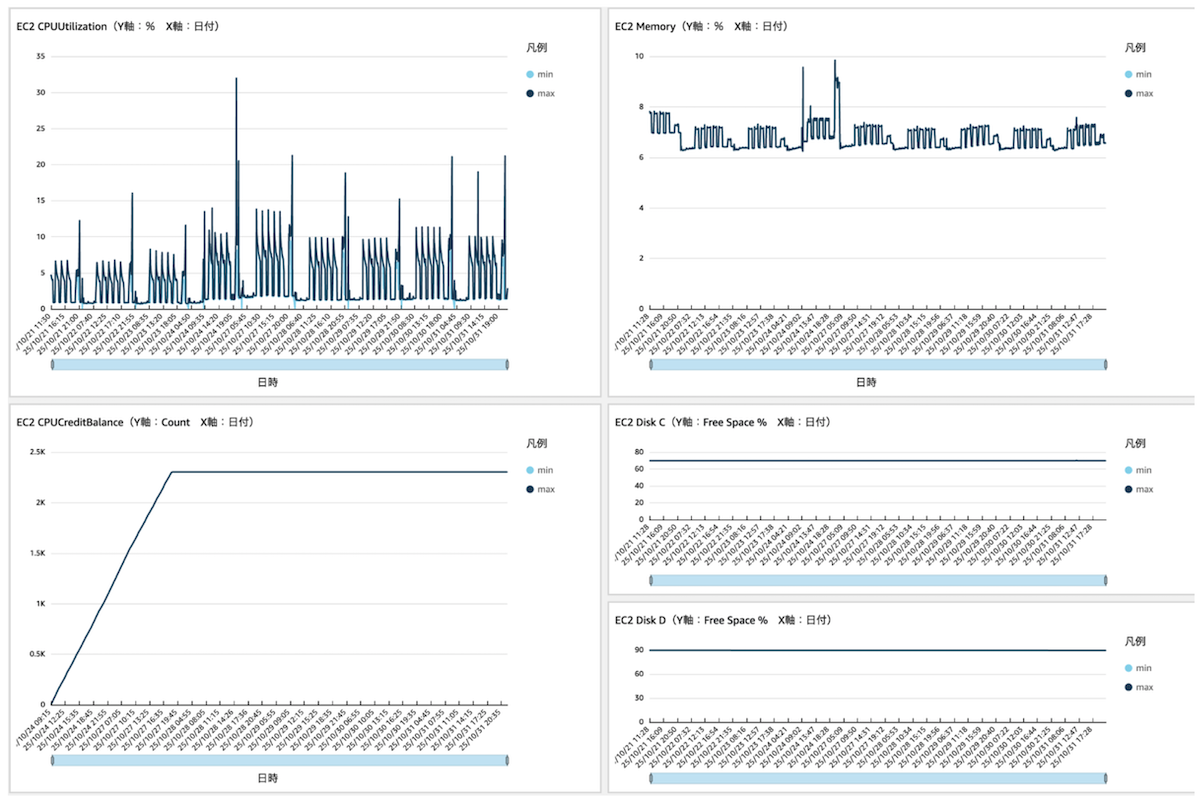Click the max legend dot in EC2 Disk D
This screenshot has width=1200, height=803.
click(1128, 687)
